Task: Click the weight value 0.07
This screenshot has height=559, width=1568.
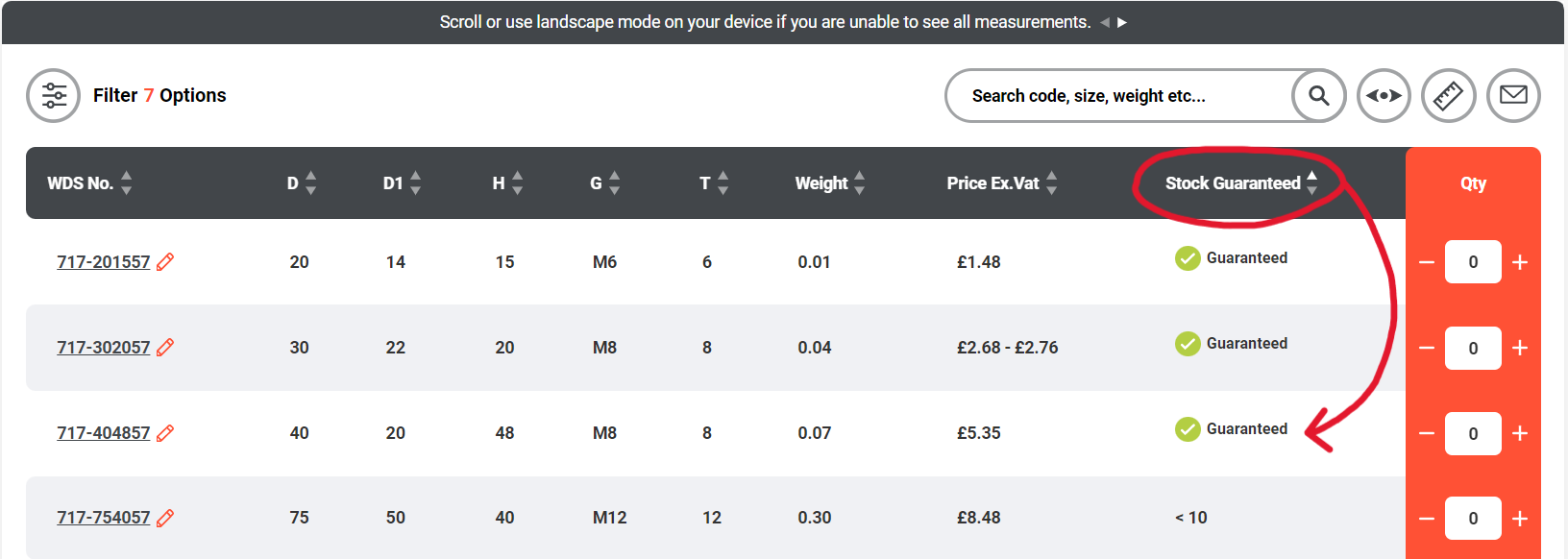Action: (x=815, y=432)
